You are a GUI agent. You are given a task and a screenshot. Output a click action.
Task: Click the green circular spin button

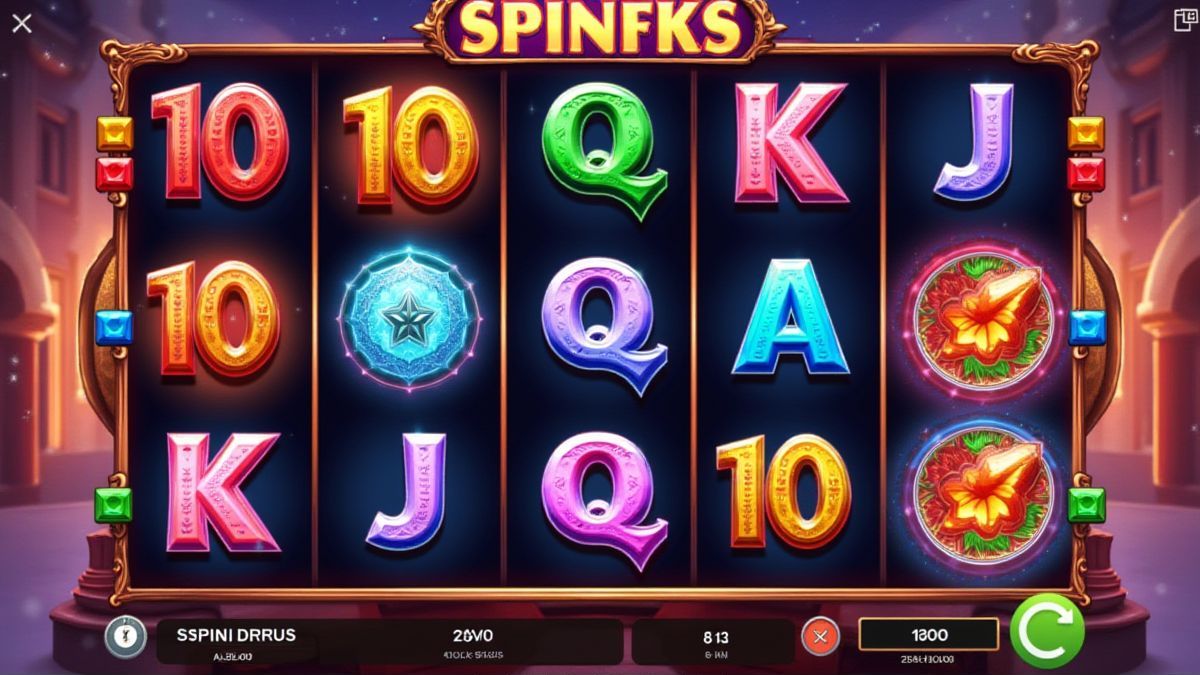(x=1047, y=634)
